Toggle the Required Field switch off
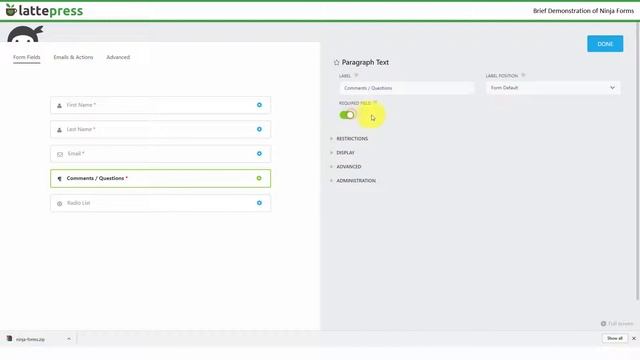This screenshot has height=360, width=640. tap(347, 115)
